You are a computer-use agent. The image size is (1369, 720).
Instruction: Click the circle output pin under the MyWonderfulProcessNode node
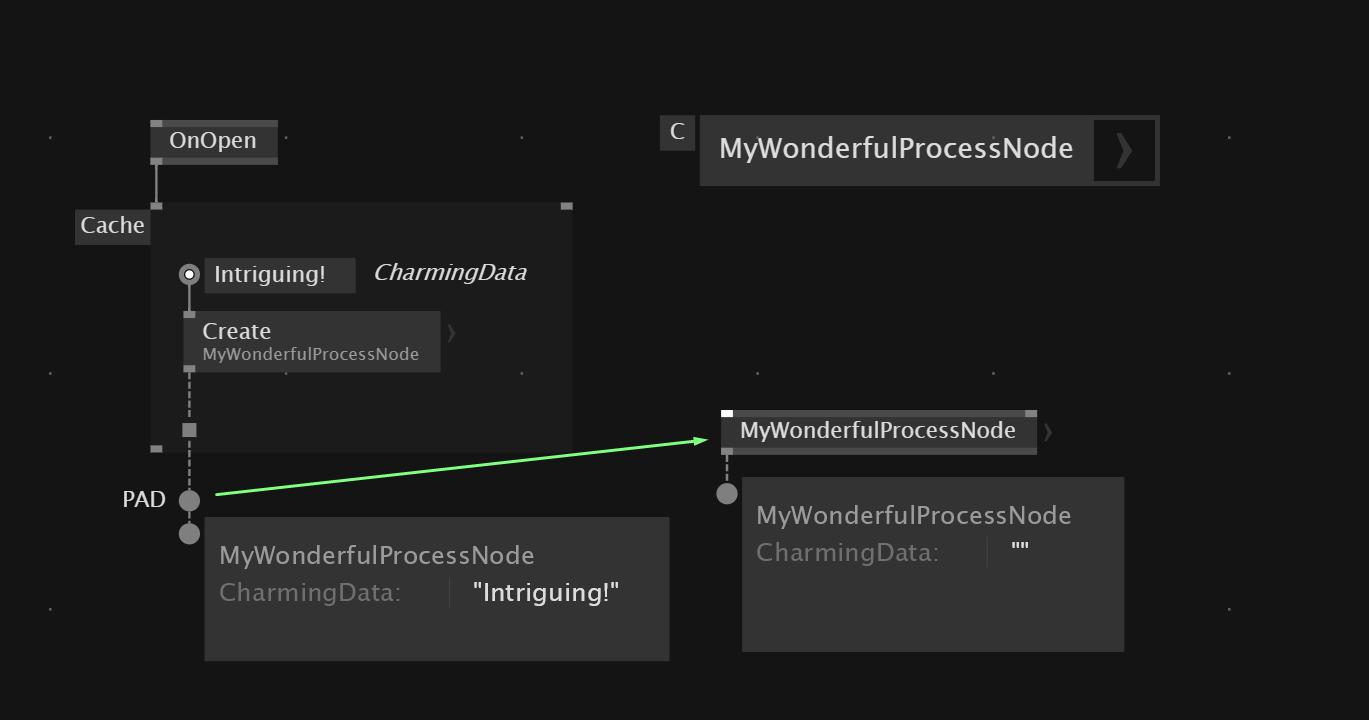point(727,493)
